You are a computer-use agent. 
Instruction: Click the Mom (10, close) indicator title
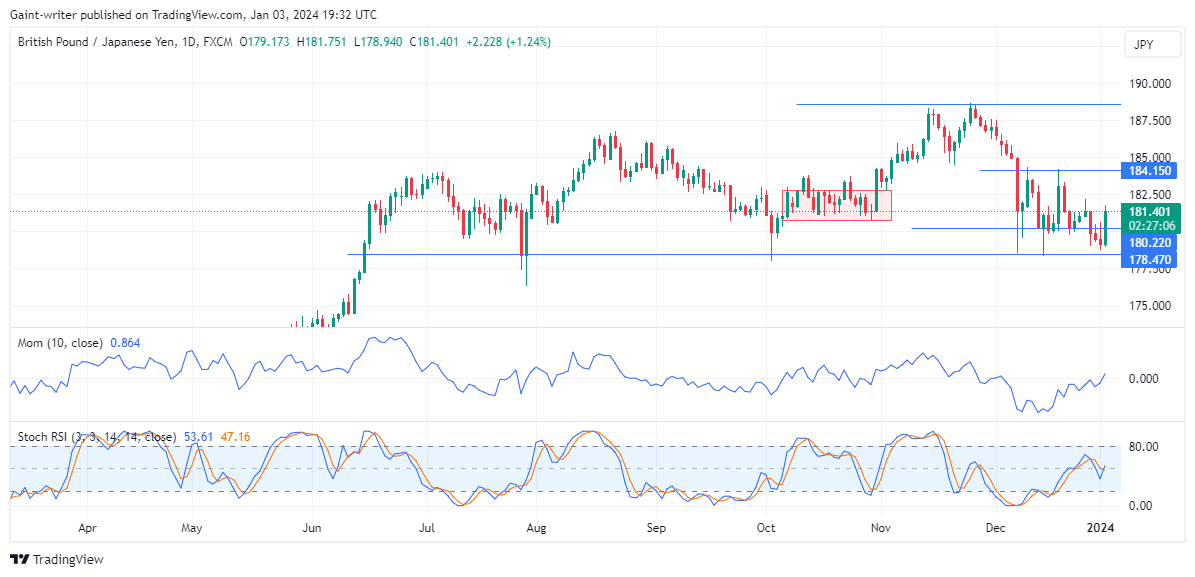coord(60,342)
